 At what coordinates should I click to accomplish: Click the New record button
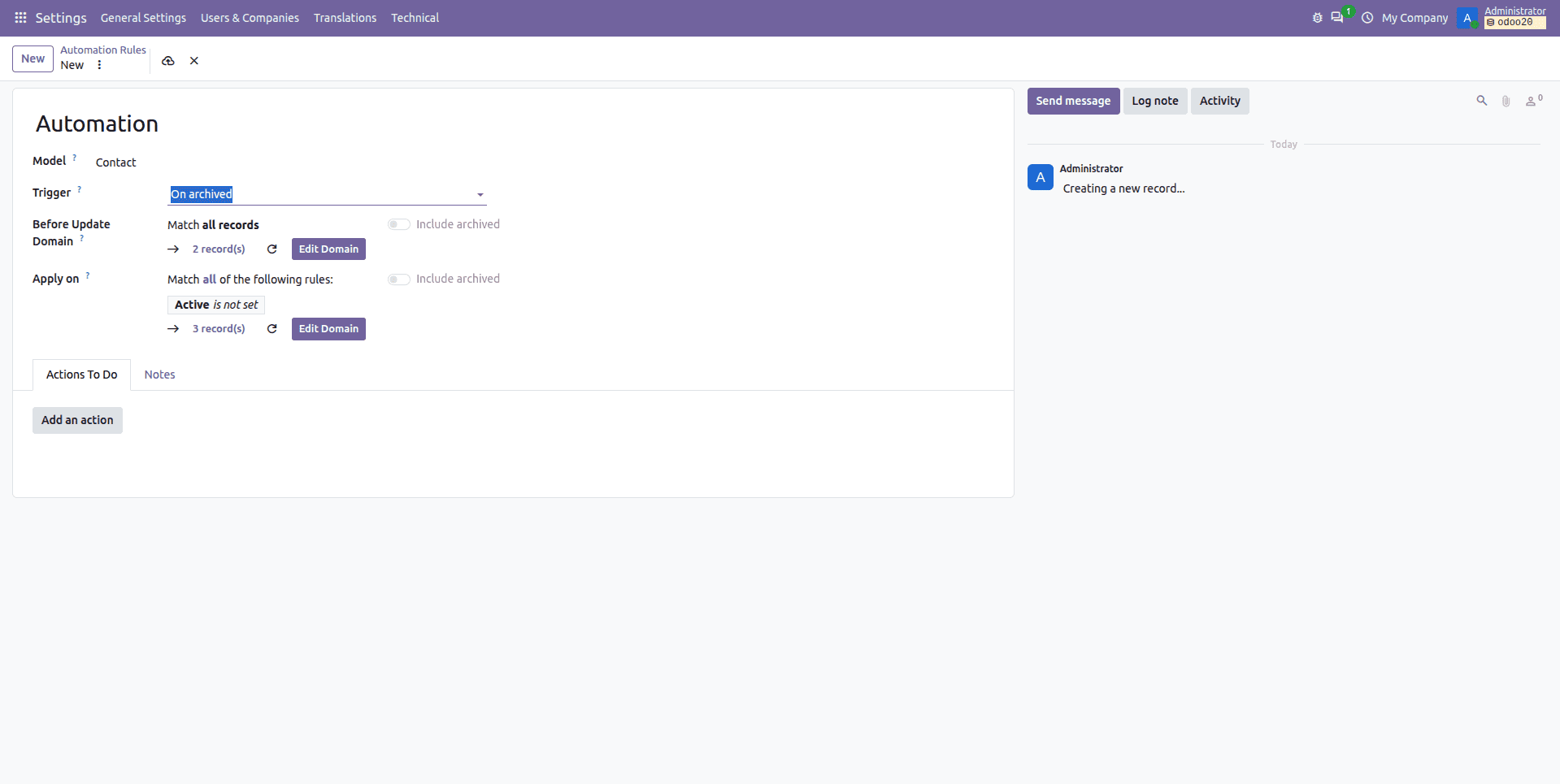click(33, 58)
